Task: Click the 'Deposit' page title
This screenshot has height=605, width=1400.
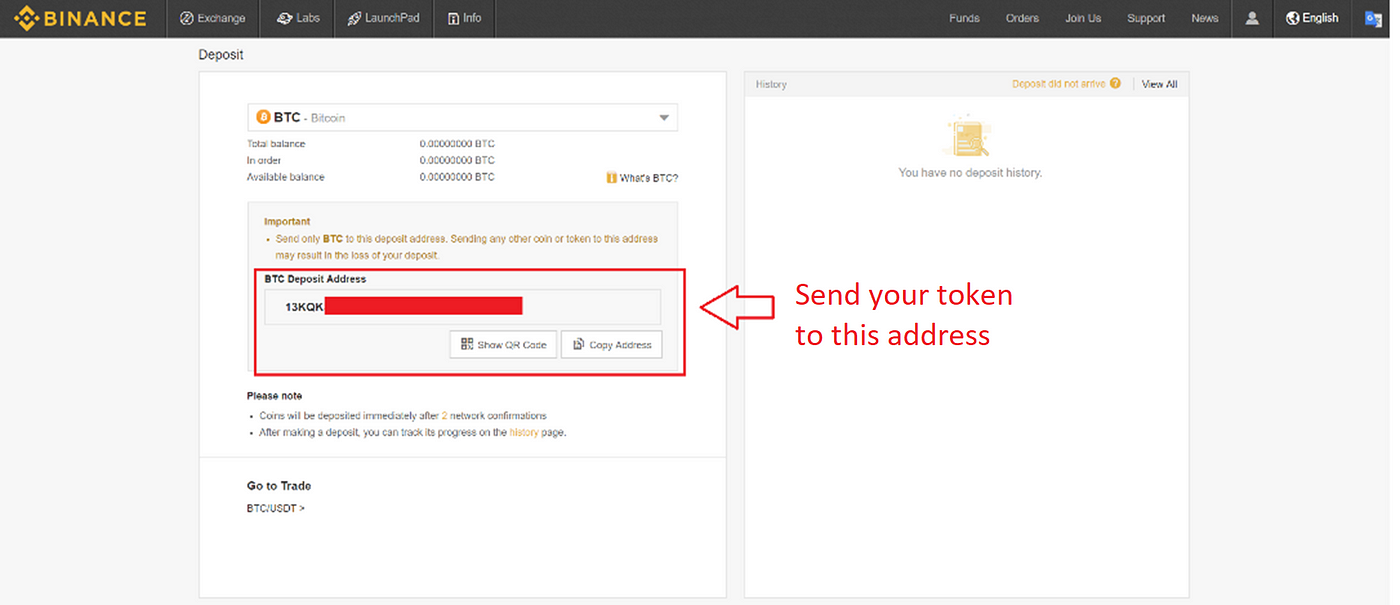Action: [x=221, y=55]
